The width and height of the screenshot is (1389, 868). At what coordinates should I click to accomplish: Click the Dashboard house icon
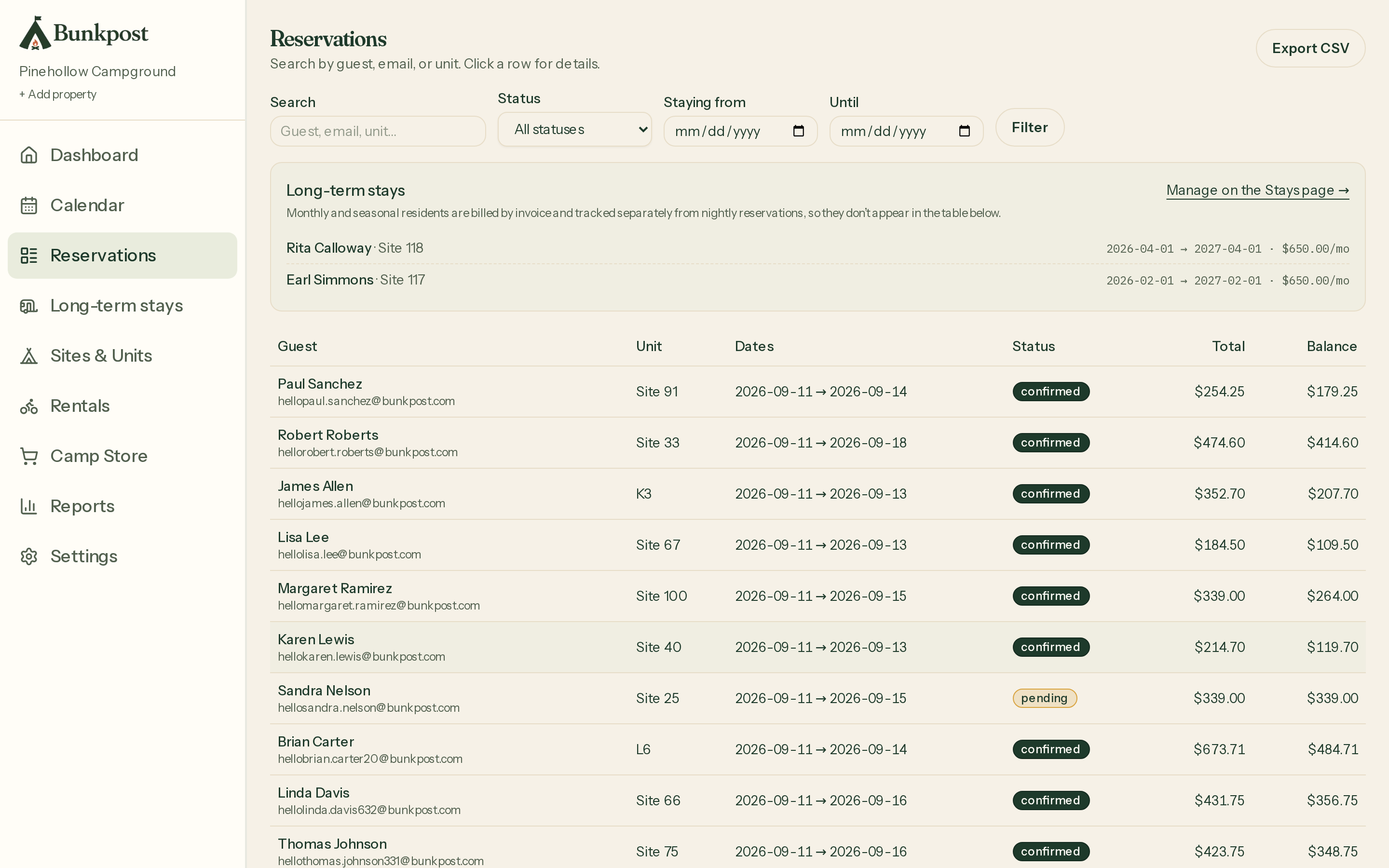29,155
